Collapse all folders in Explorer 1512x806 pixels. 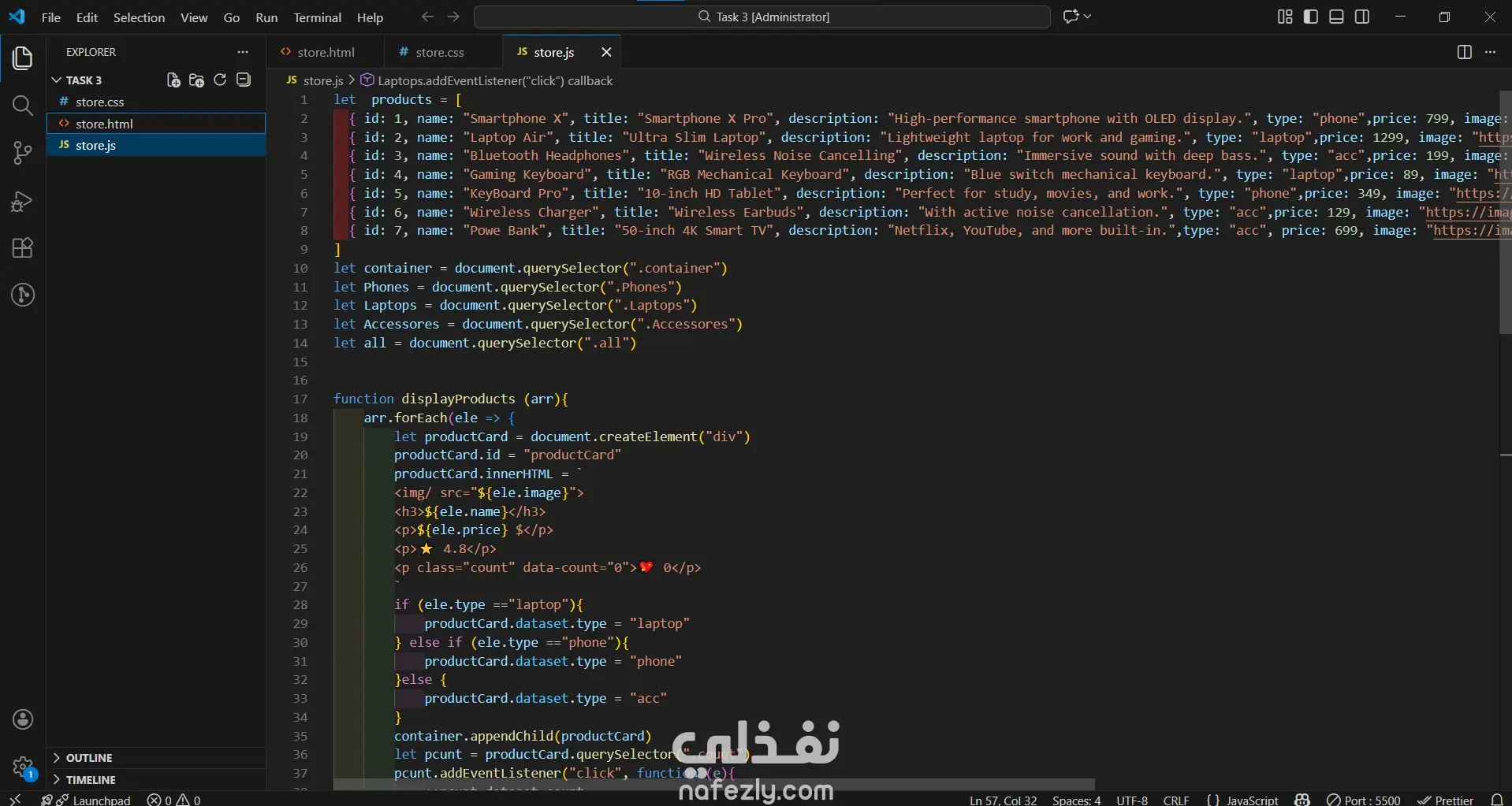pyautogui.click(x=244, y=80)
